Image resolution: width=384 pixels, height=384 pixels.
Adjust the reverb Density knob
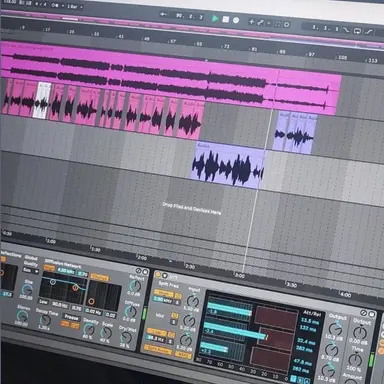tap(89, 330)
